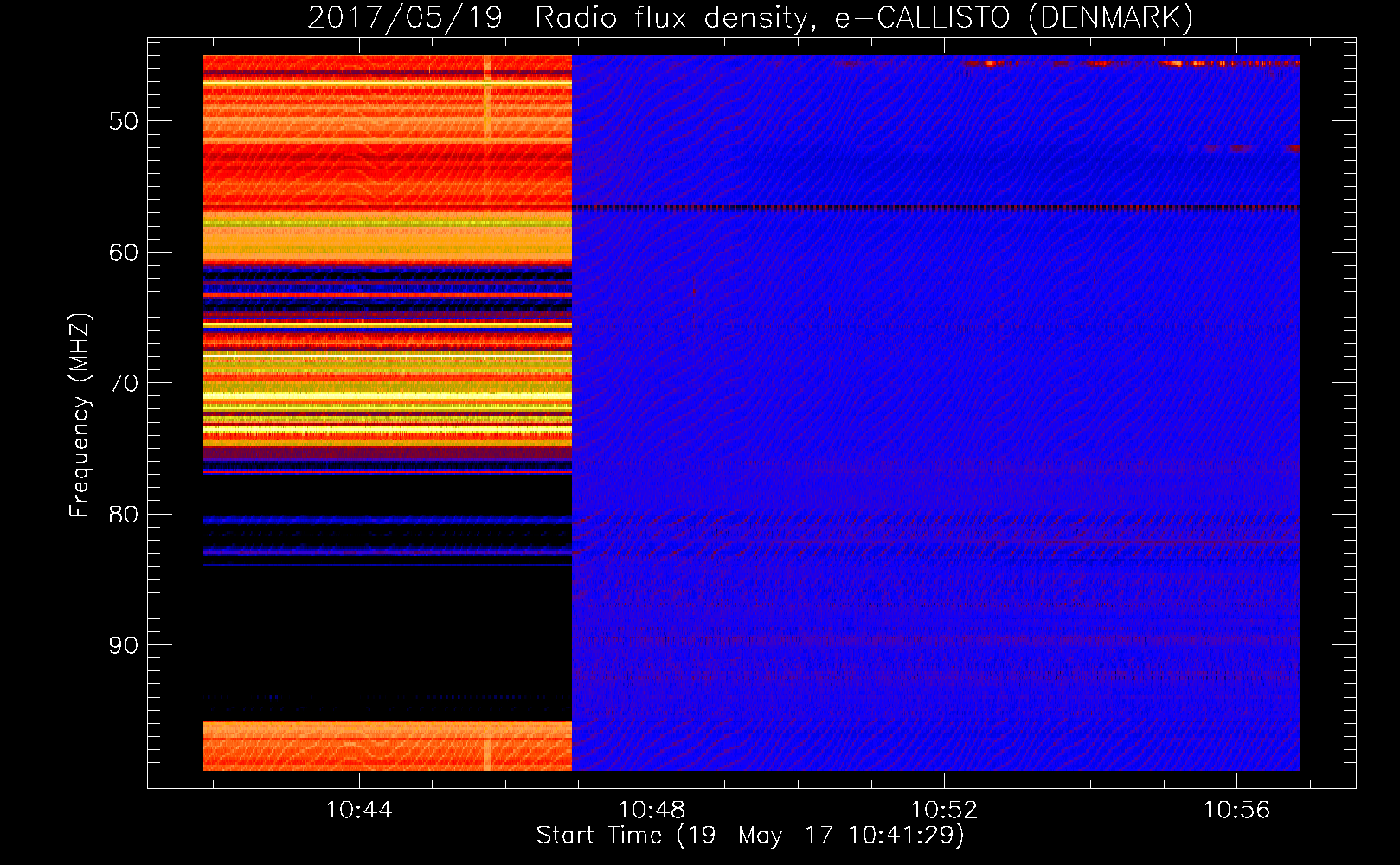Image resolution: width=1400 pixels, height=865 pixels.
Task: Click the '80' frequency tick label
Action: coord(124,515)
